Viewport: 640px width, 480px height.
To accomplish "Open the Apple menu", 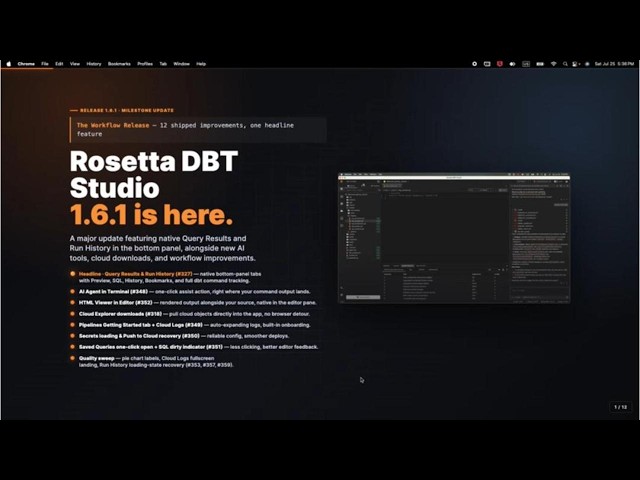I will [9, 64].
